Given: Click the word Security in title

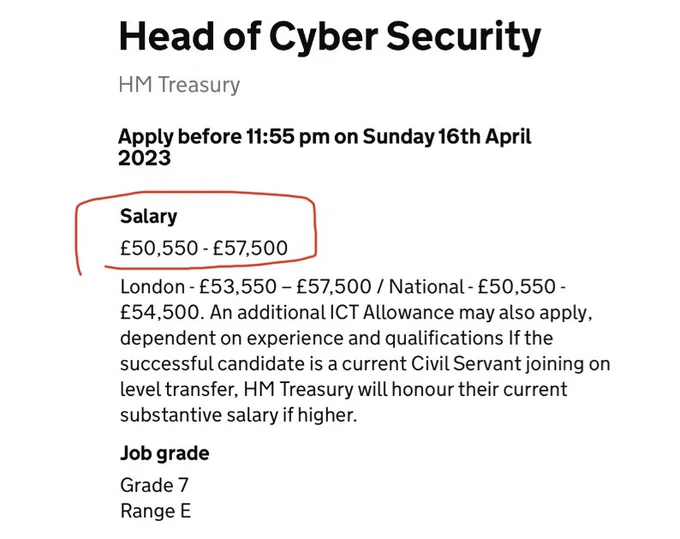Looking at the screenshot, I should click(x=464, y=37).
